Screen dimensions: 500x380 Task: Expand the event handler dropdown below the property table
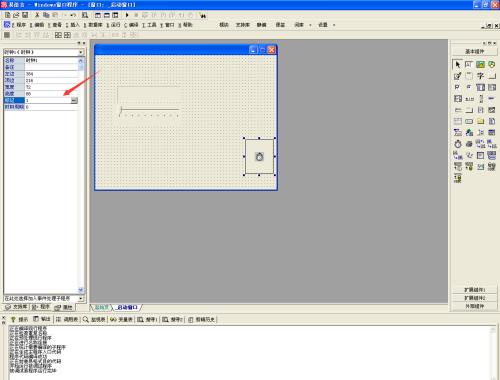click(x=81, y=298)
